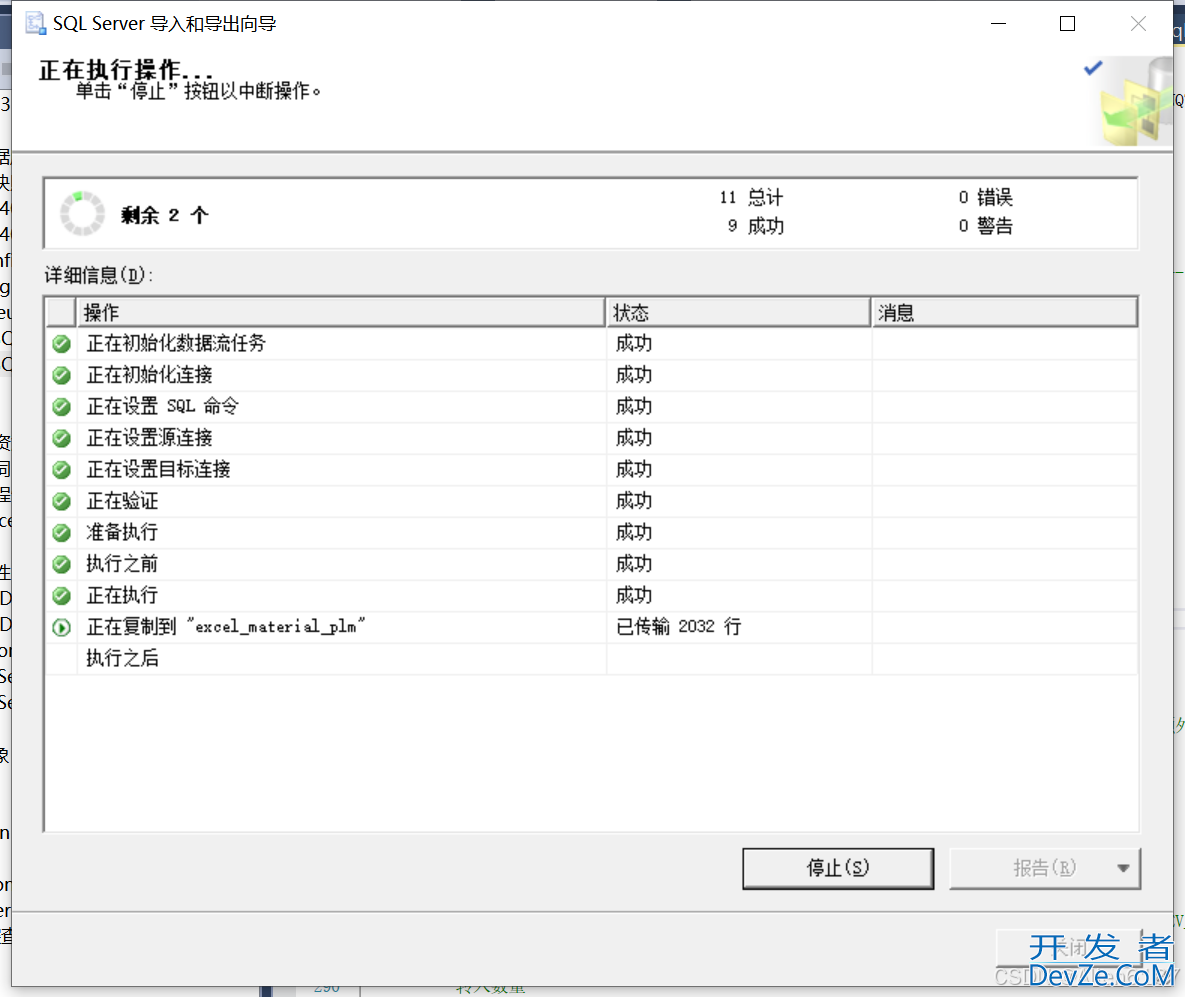Click the 11 总计 summary text
Viewport: 1185px width, 997px height.
(751, 197)
